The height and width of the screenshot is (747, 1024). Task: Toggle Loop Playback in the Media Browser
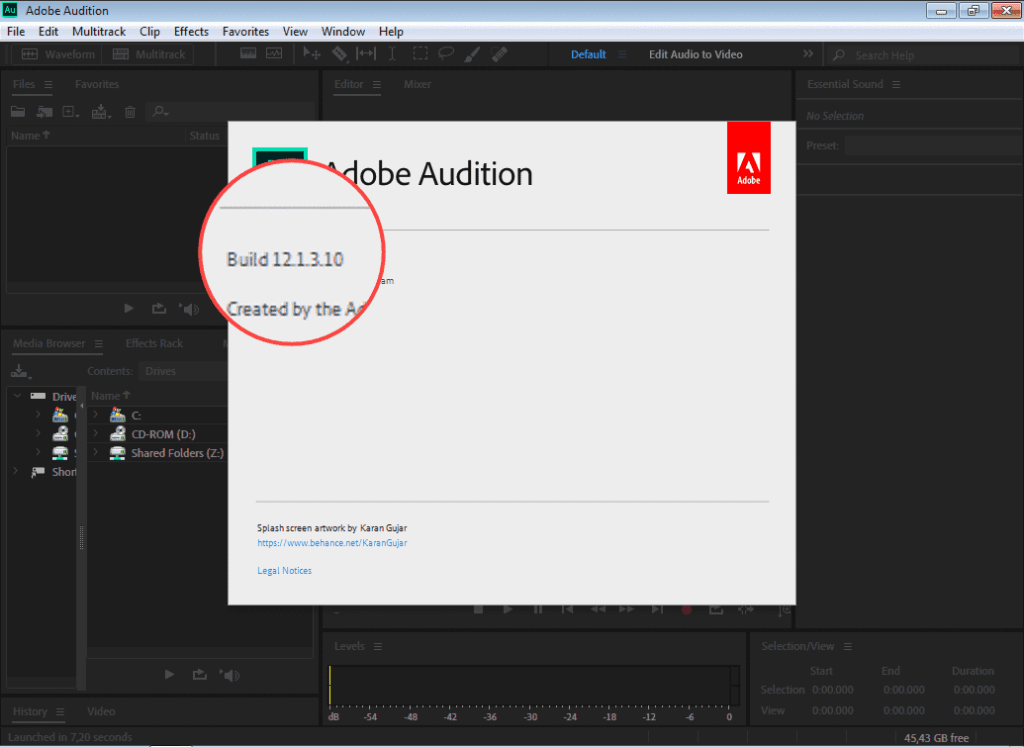pyautogui.click(x=199, y=675)
